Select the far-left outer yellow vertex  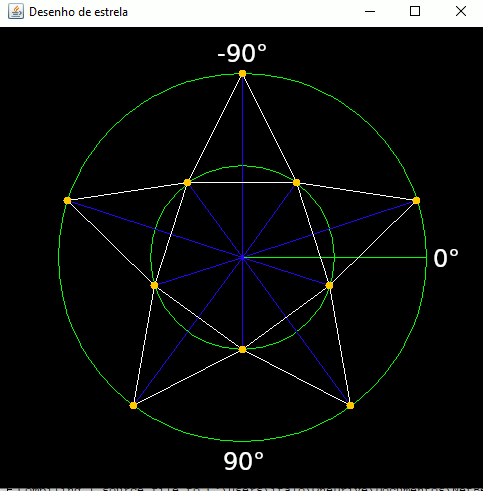[x=67, y=200]
